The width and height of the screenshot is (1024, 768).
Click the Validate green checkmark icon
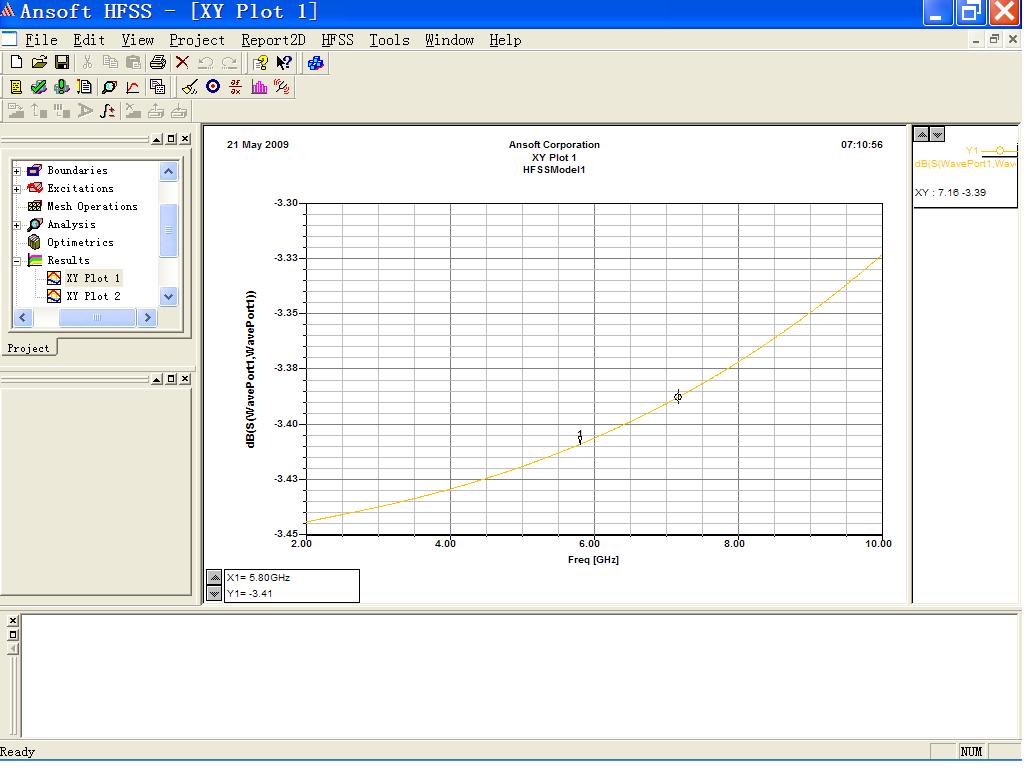[39, 87]
